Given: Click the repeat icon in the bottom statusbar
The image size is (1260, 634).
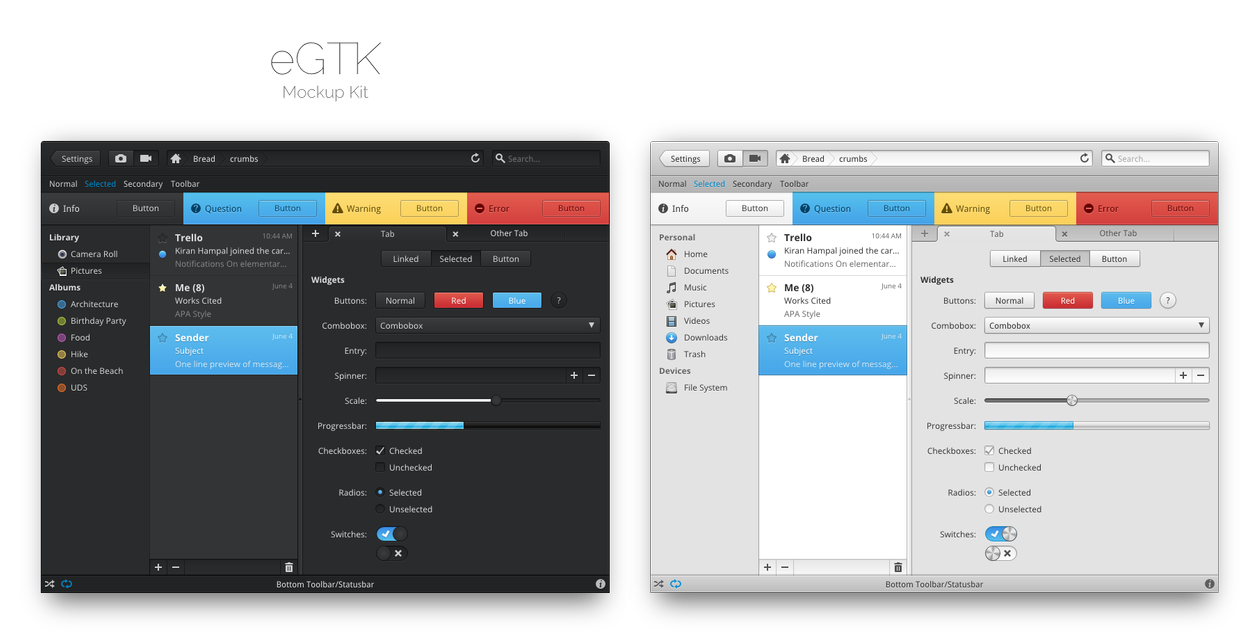Looking at the screenshot, I should [66, 583].
